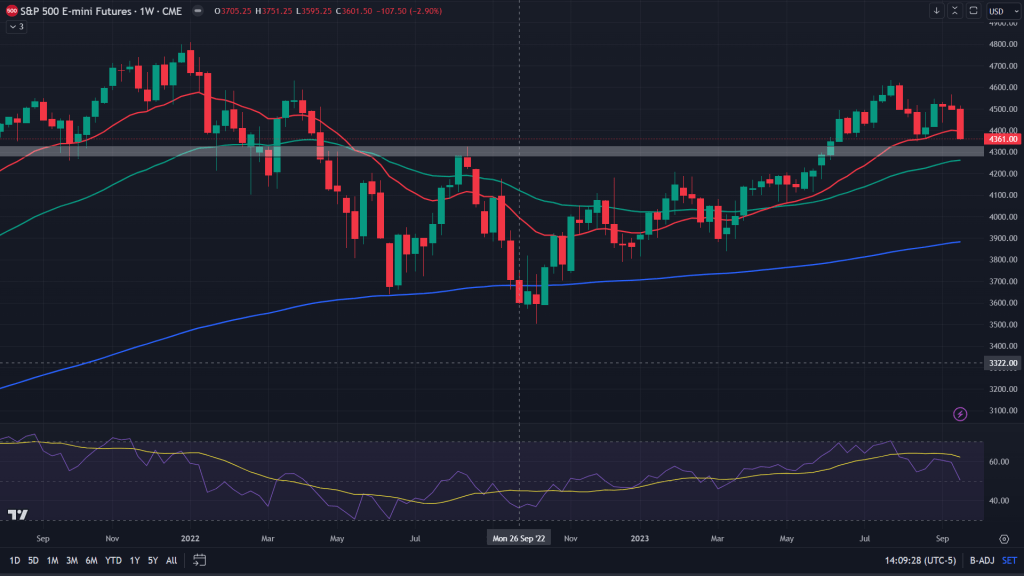Expand the collapsed indicators legend showing 3
The height and width of the screenshot is (576, 1024).
[15, 26]
